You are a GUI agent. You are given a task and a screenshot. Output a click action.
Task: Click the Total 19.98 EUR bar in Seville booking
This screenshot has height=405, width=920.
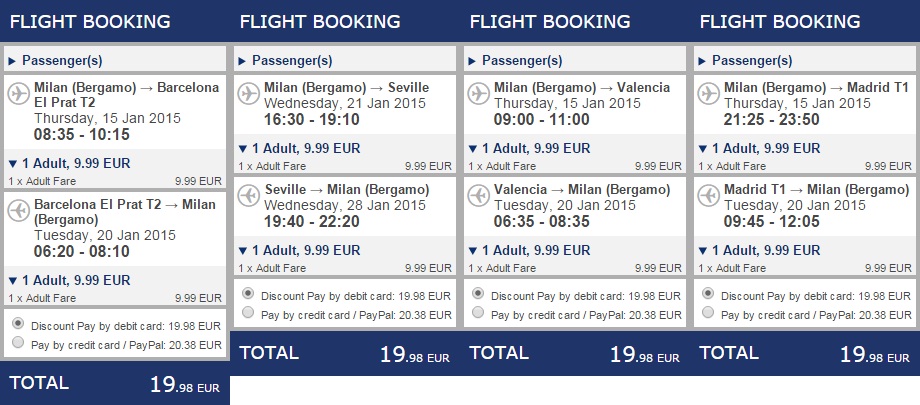pyautogui.click(x=345, y=353)
